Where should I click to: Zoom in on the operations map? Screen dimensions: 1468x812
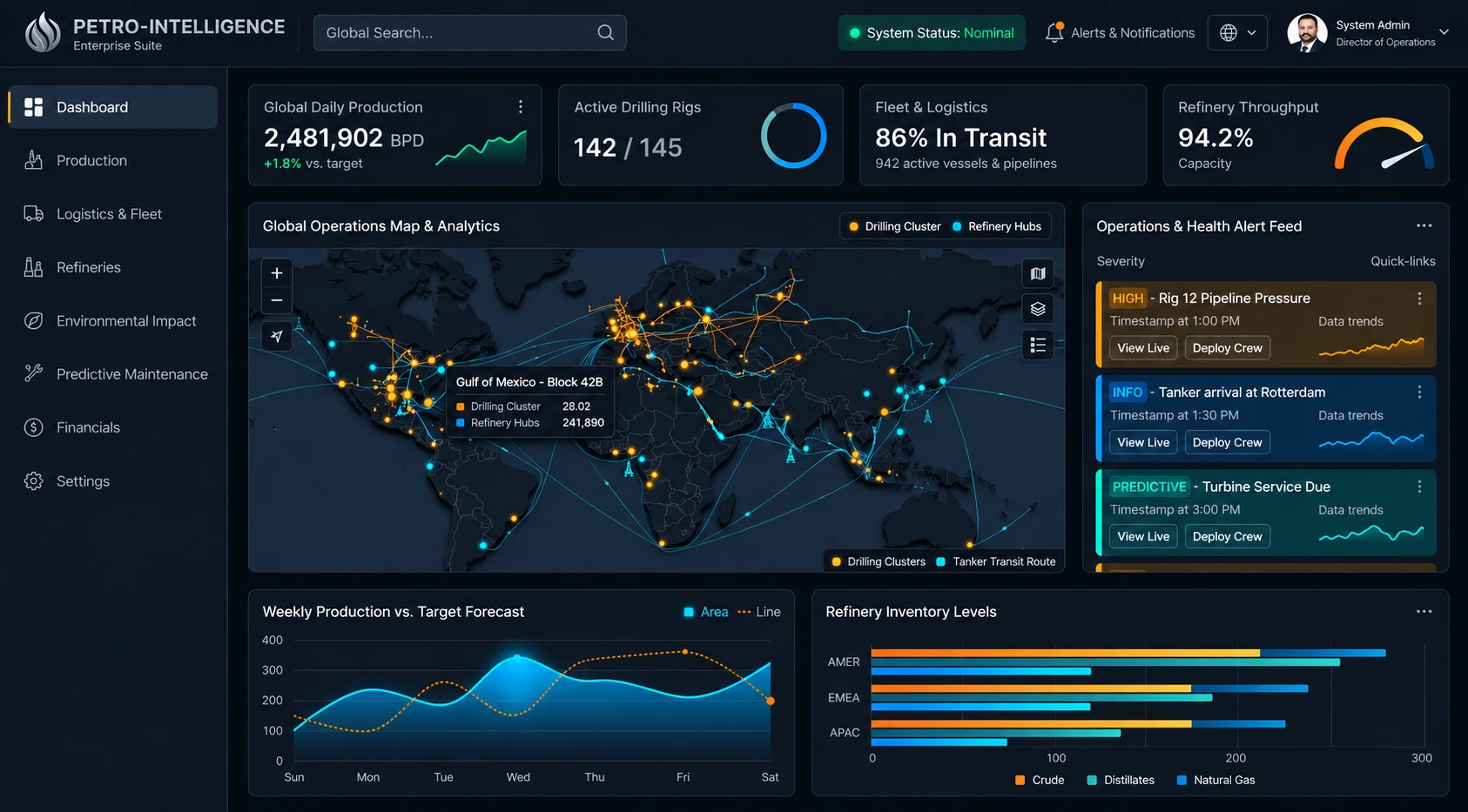click(277, 273)
